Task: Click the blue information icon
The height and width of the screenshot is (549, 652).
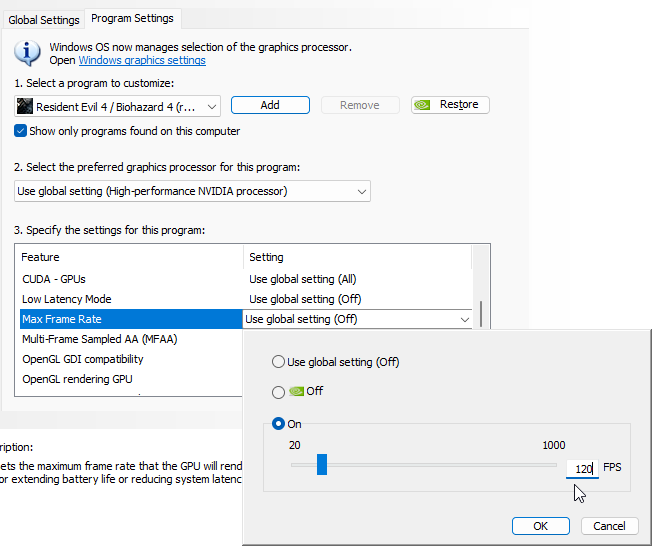Action: (x=30, y=52)
